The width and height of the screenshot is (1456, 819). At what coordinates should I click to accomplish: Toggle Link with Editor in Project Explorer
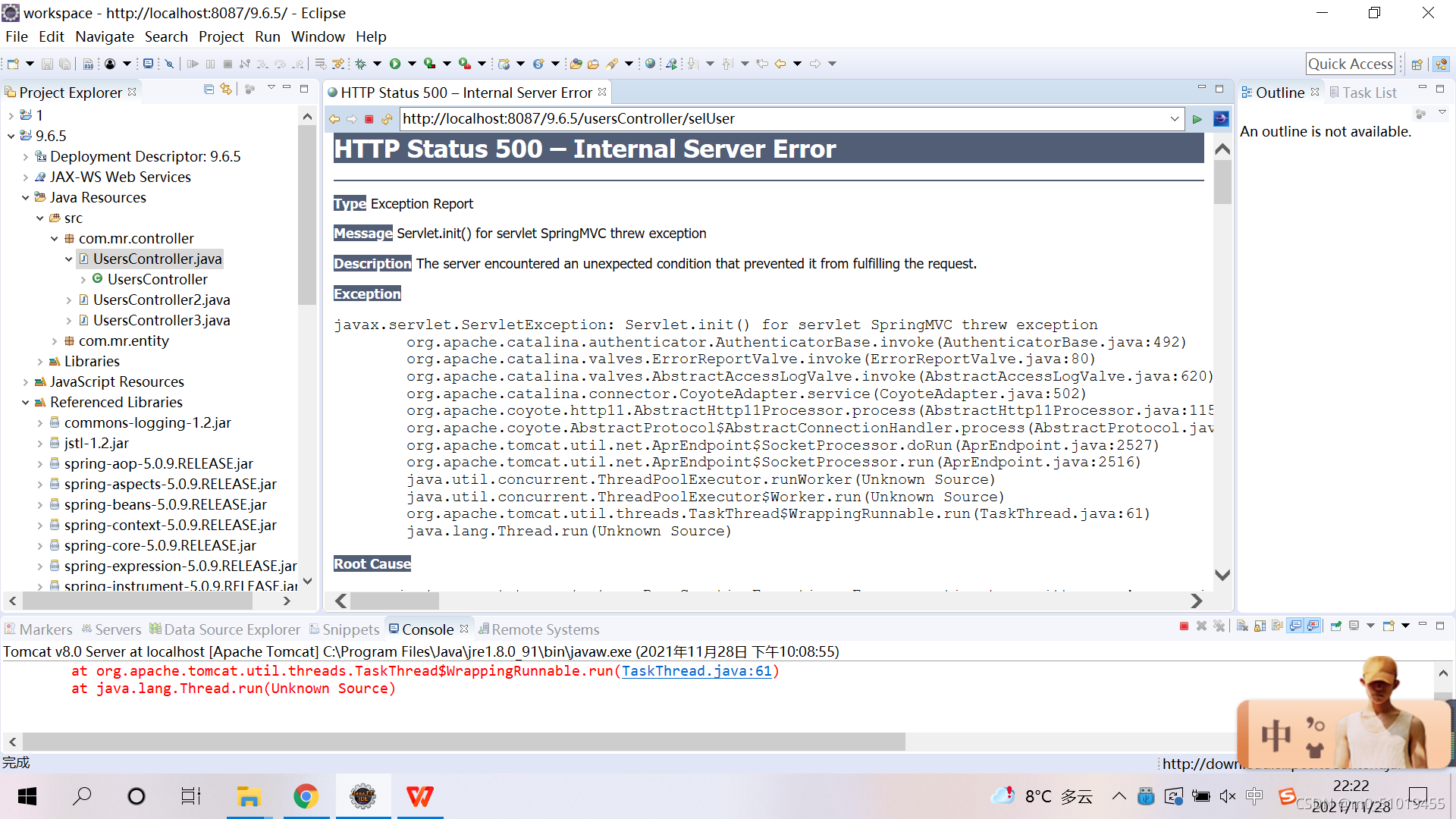[x=225, y=89]
